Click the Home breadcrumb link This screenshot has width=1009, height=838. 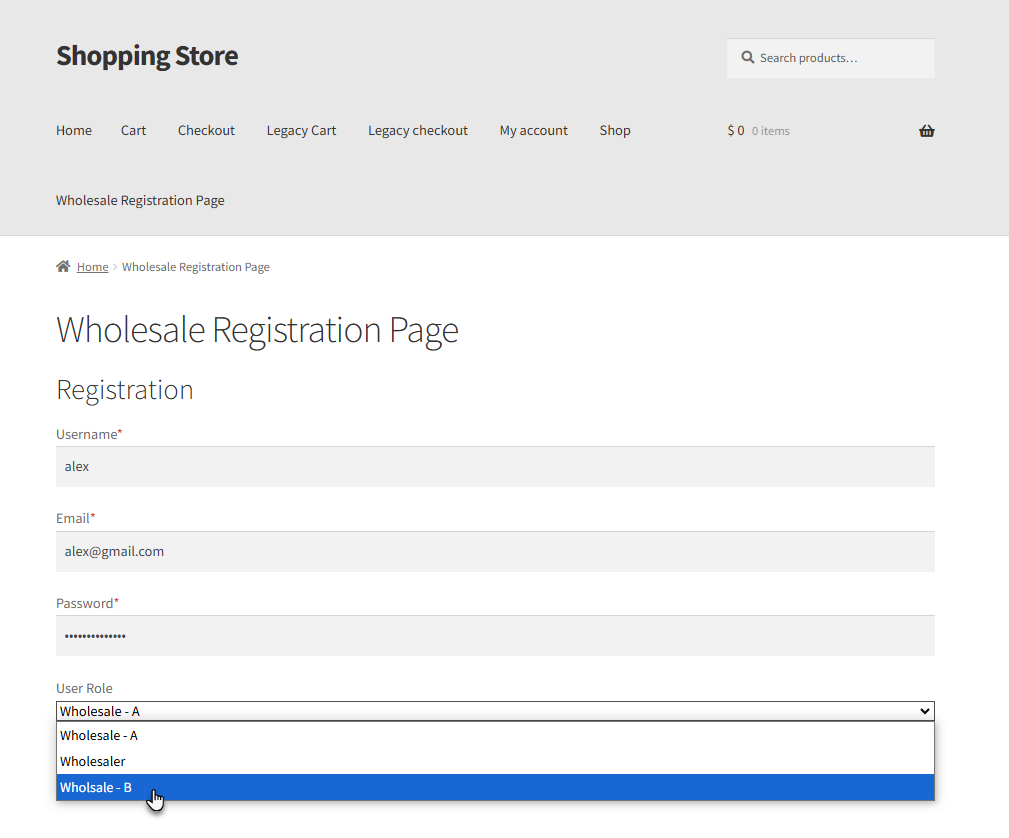point(93,266)
